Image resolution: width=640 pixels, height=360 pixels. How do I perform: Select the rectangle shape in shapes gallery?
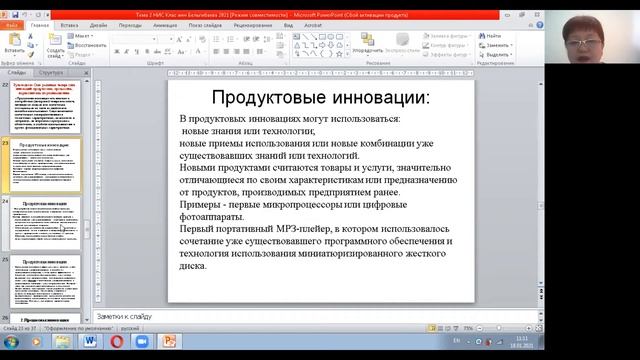coord(322,37)
